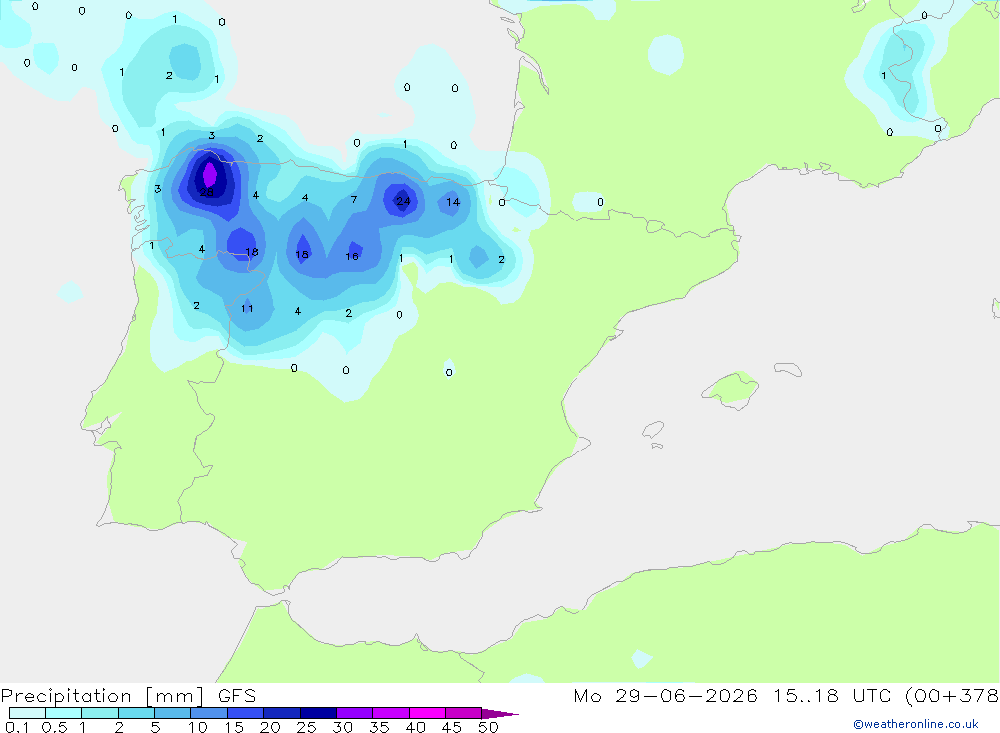Click the 5–10 mm legend color swatch

[x=172, y=713]
